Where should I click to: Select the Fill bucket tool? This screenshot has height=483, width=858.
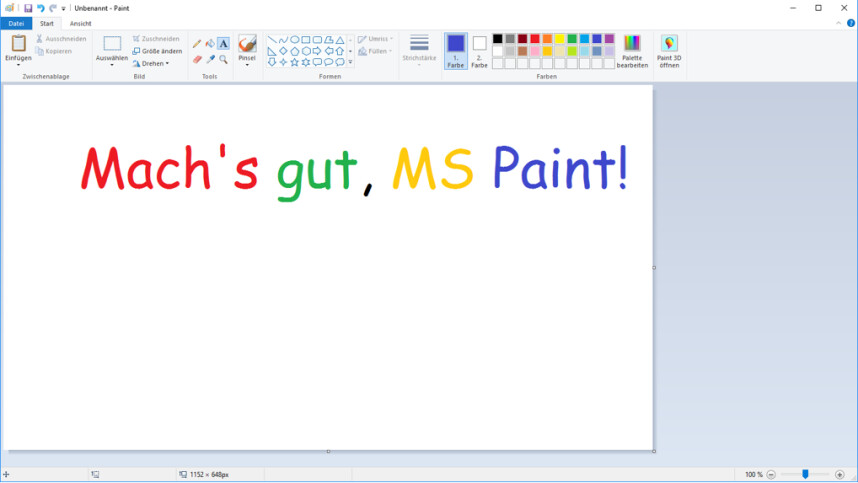pos(210,43)
